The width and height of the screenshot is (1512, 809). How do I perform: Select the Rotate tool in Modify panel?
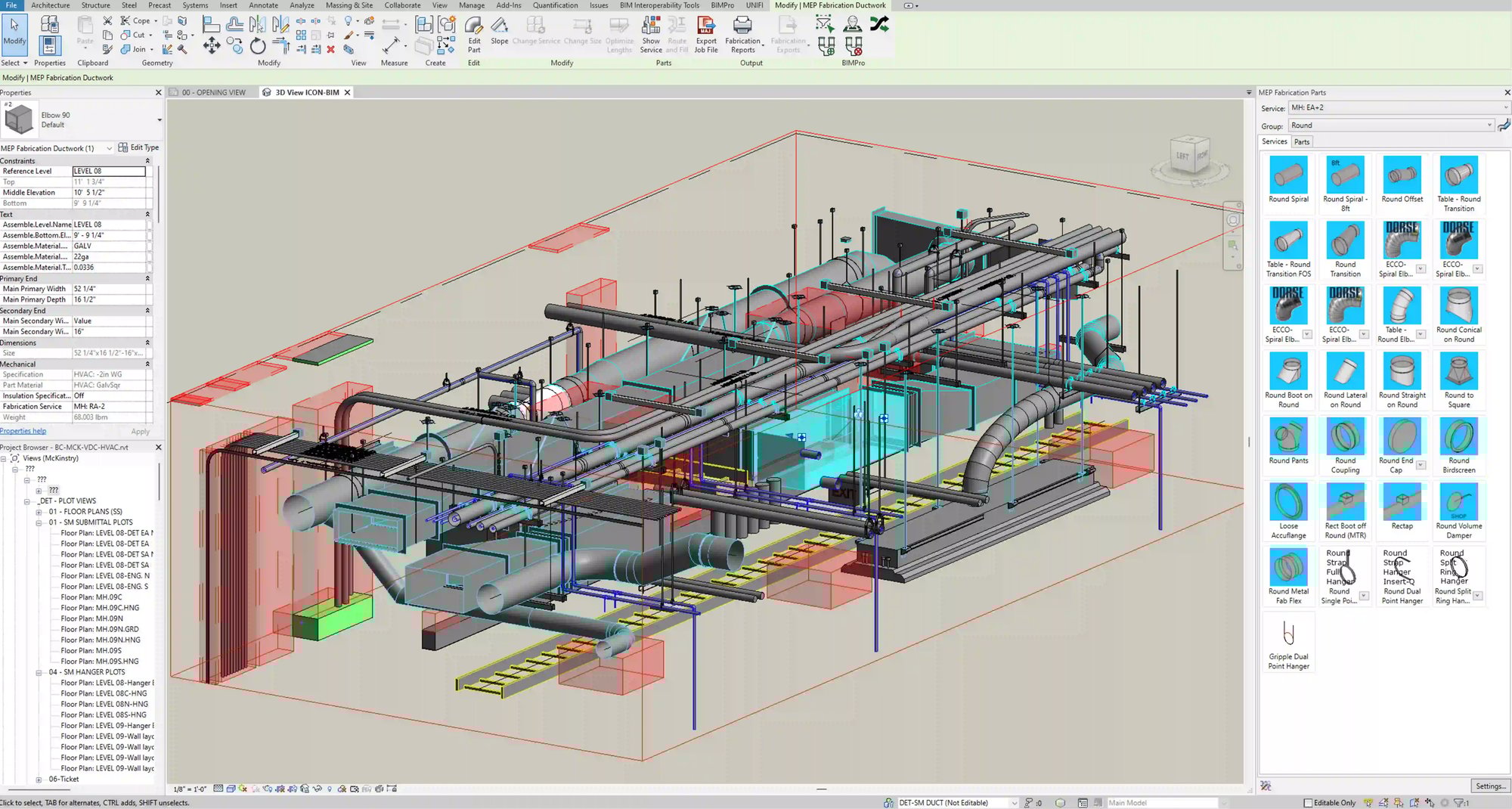point(258,47)
